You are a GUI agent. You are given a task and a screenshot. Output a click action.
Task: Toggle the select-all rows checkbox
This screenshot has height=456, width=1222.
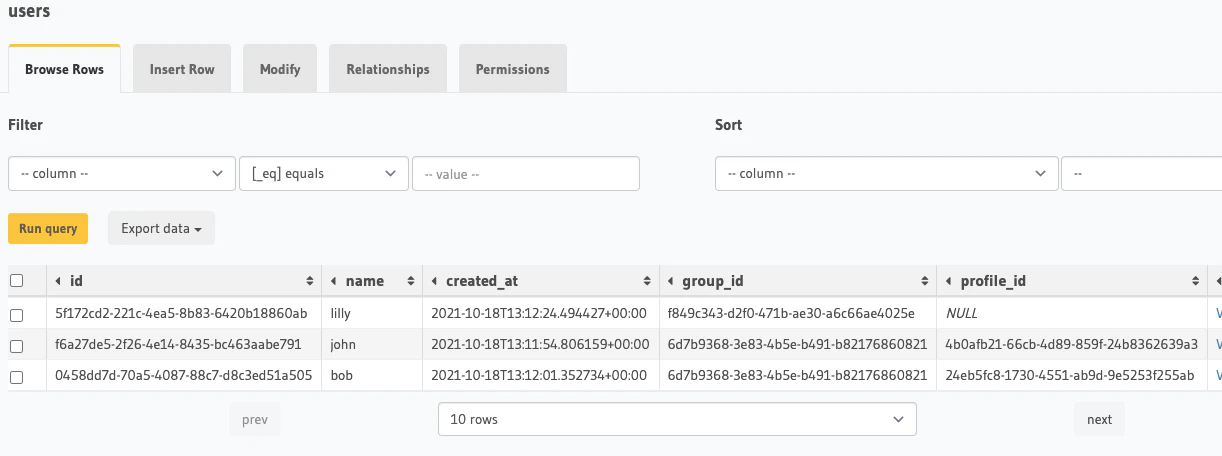[x=16, y=281]
